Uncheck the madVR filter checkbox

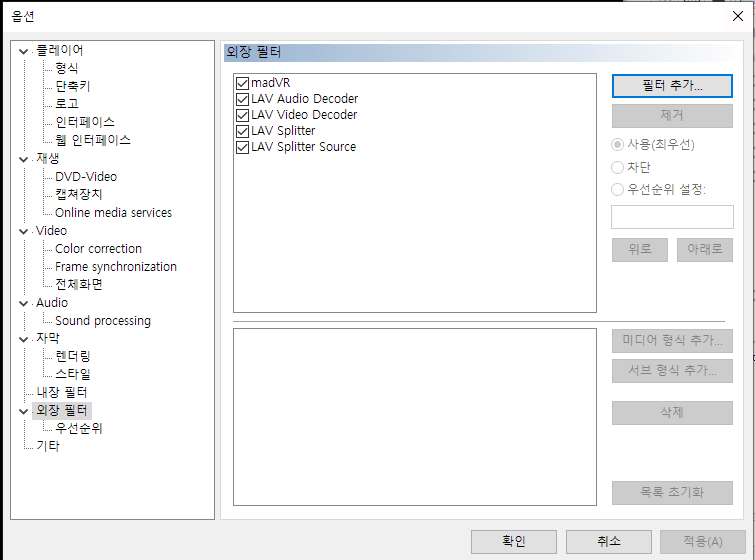(x=242, y=83)
